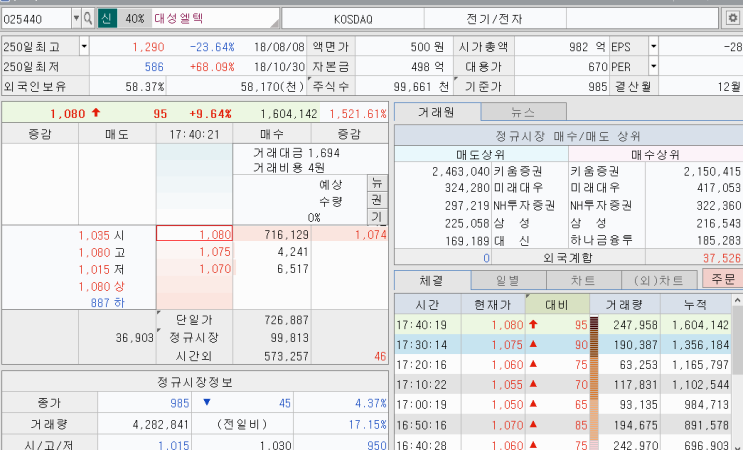Click open price 1,035 시
Image resolution: width=743 pixels, height=450 pixels.
click(101, 235)
